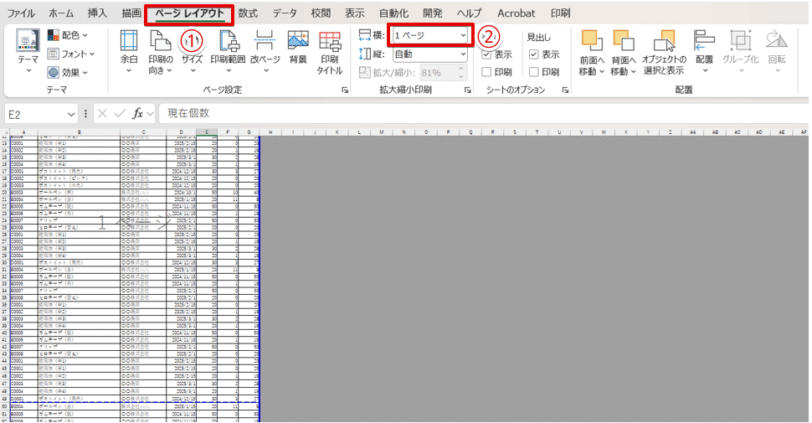
Task: Open the 印刷 ribbon tab
Action: (x=560, y=13)
